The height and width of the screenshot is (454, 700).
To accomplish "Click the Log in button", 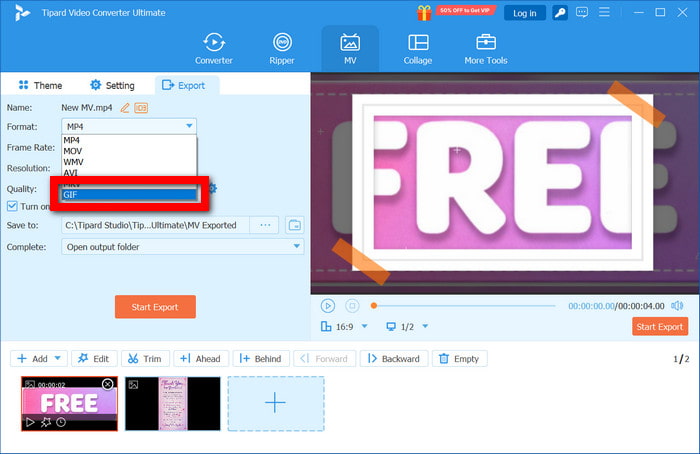I will (x=525, y=13).
